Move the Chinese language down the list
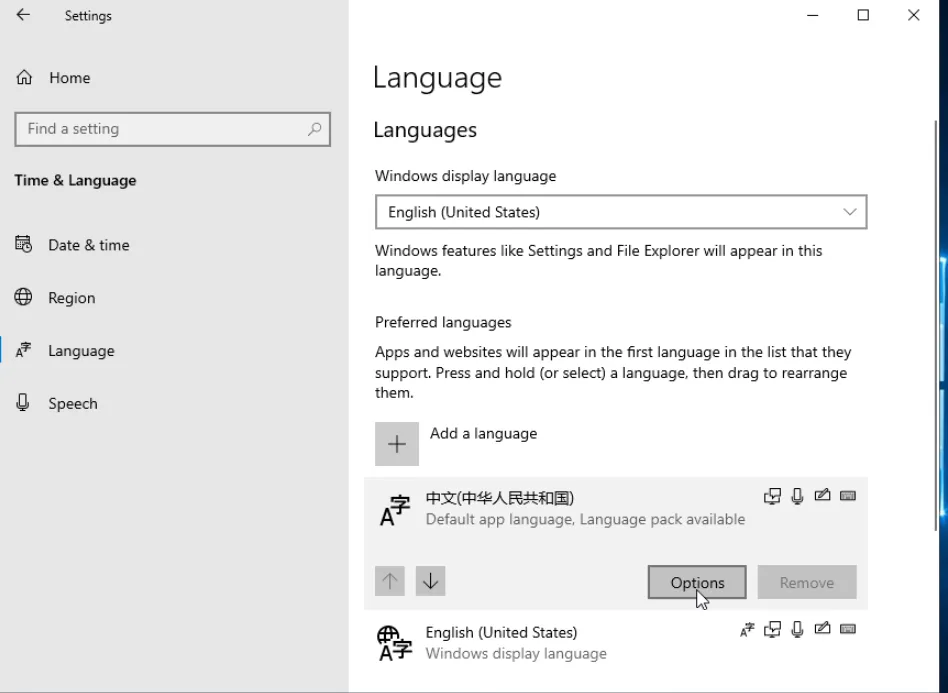The height and width of the screenshot is (693, 948). coord(430,581)
